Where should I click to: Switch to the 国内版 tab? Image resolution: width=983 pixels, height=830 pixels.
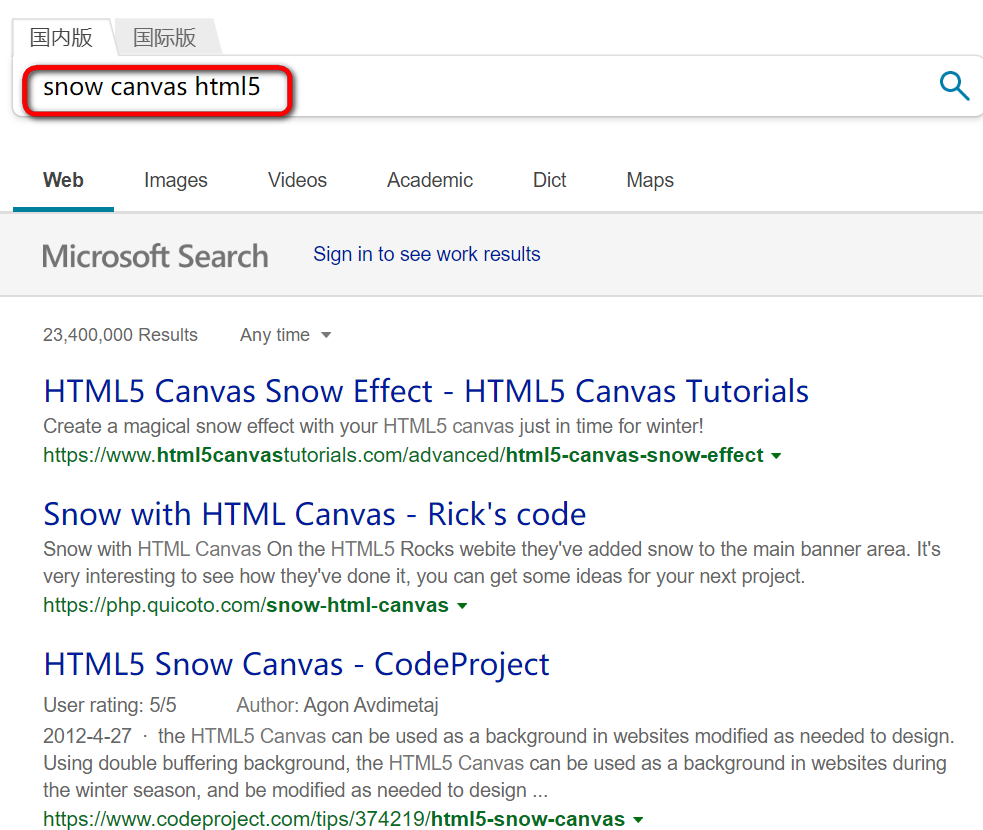pyautogui.click(x=61, y=38)
